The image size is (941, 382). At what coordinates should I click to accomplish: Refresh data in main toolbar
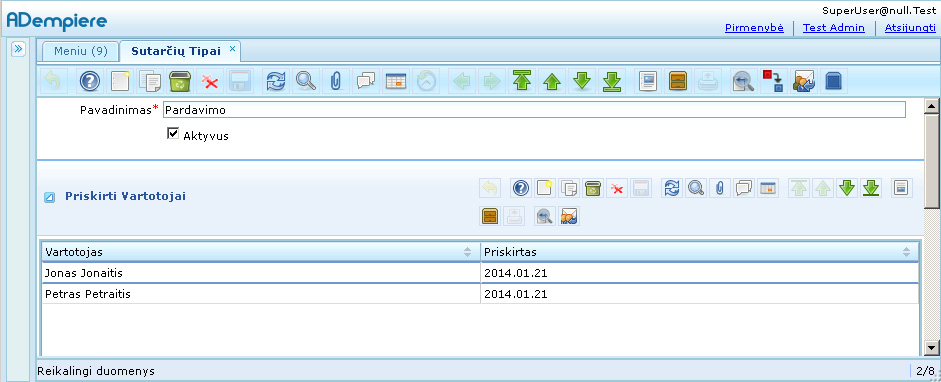275,81
